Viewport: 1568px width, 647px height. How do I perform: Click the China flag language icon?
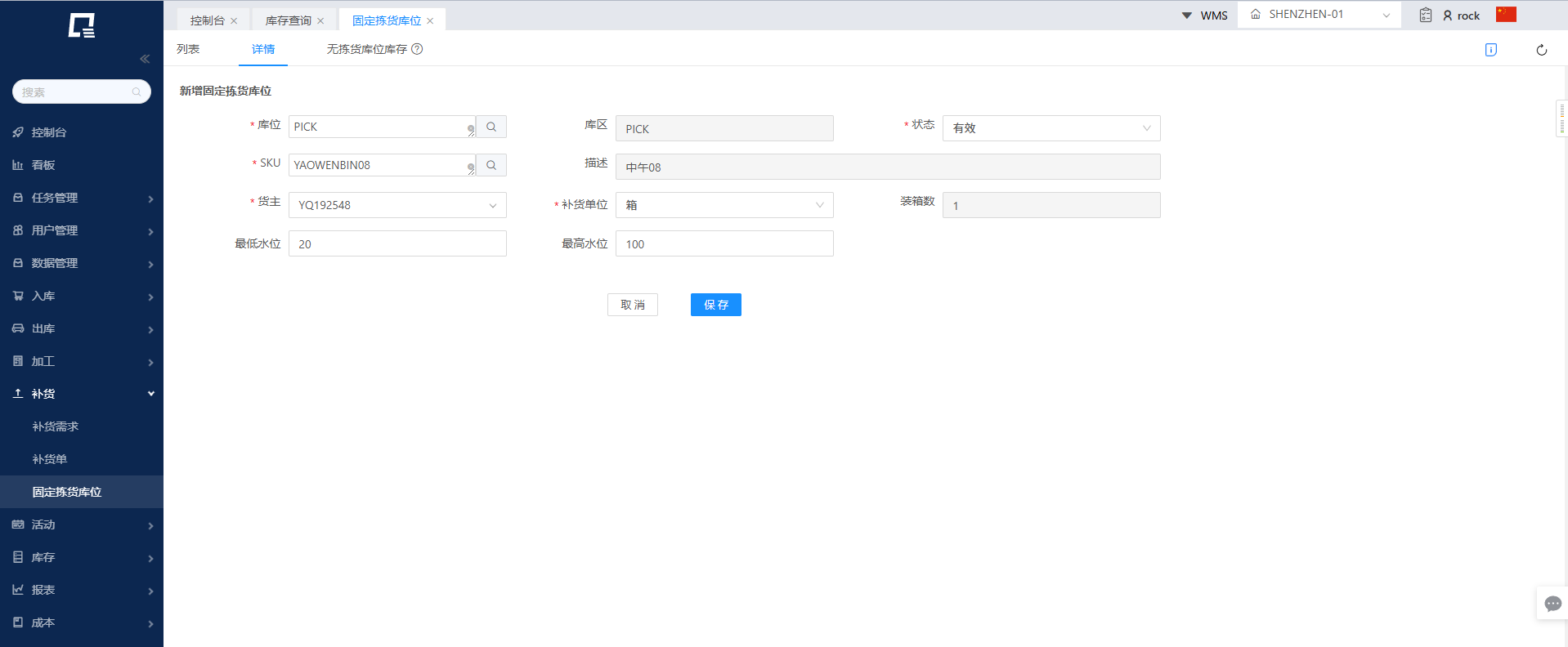pos(1506,15)
